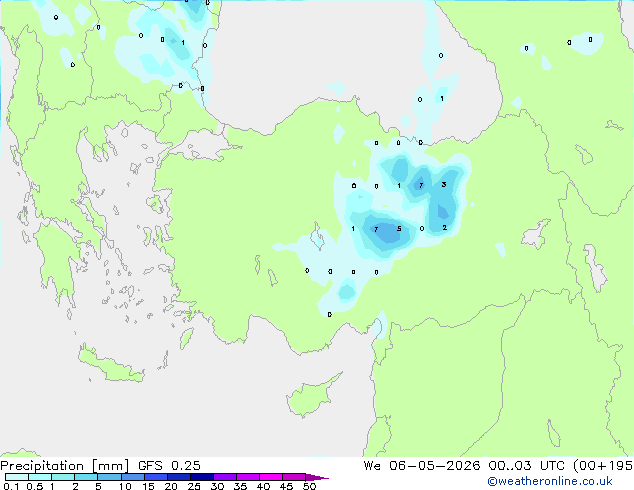Click the over-50 legend arrow tip

tap(317, 478)
